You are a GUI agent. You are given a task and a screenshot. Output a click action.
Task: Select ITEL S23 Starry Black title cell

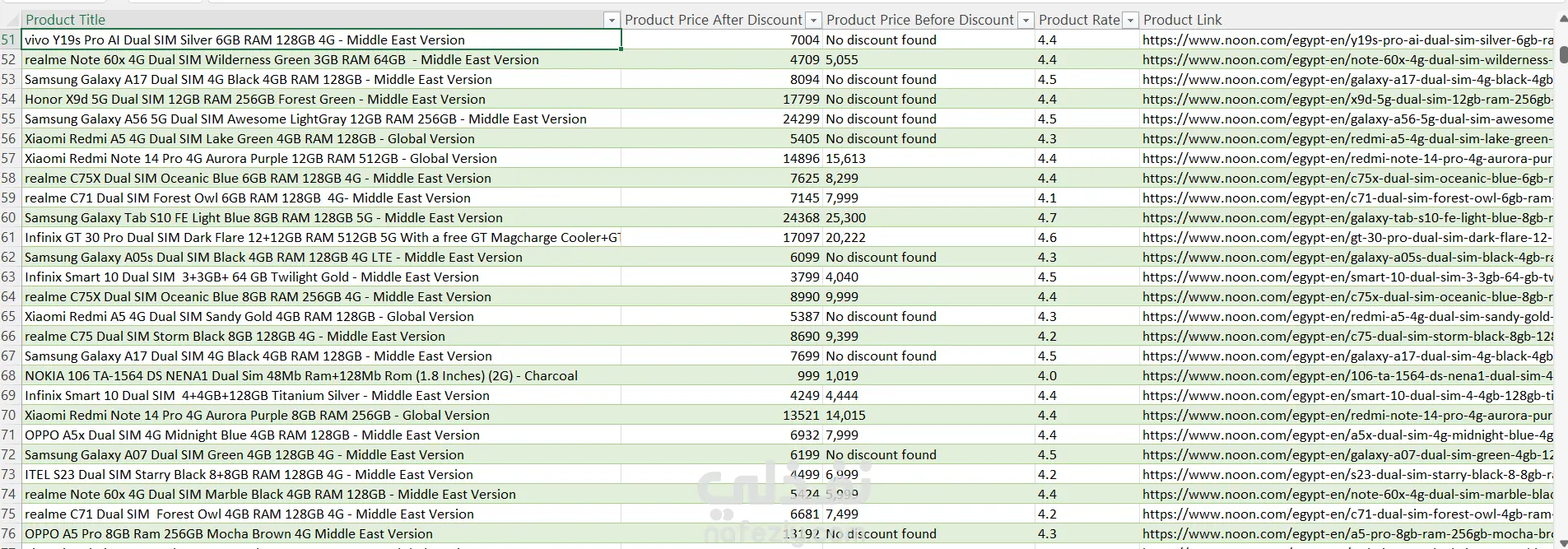(x=321, y=474)
